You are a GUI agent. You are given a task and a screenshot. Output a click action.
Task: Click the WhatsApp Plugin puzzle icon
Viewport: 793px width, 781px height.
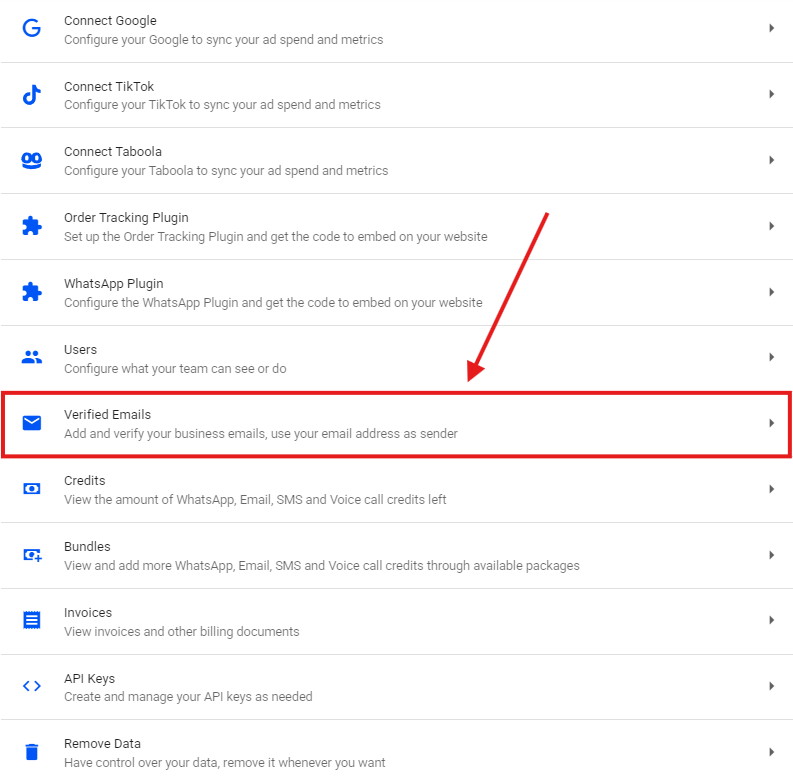32,292
